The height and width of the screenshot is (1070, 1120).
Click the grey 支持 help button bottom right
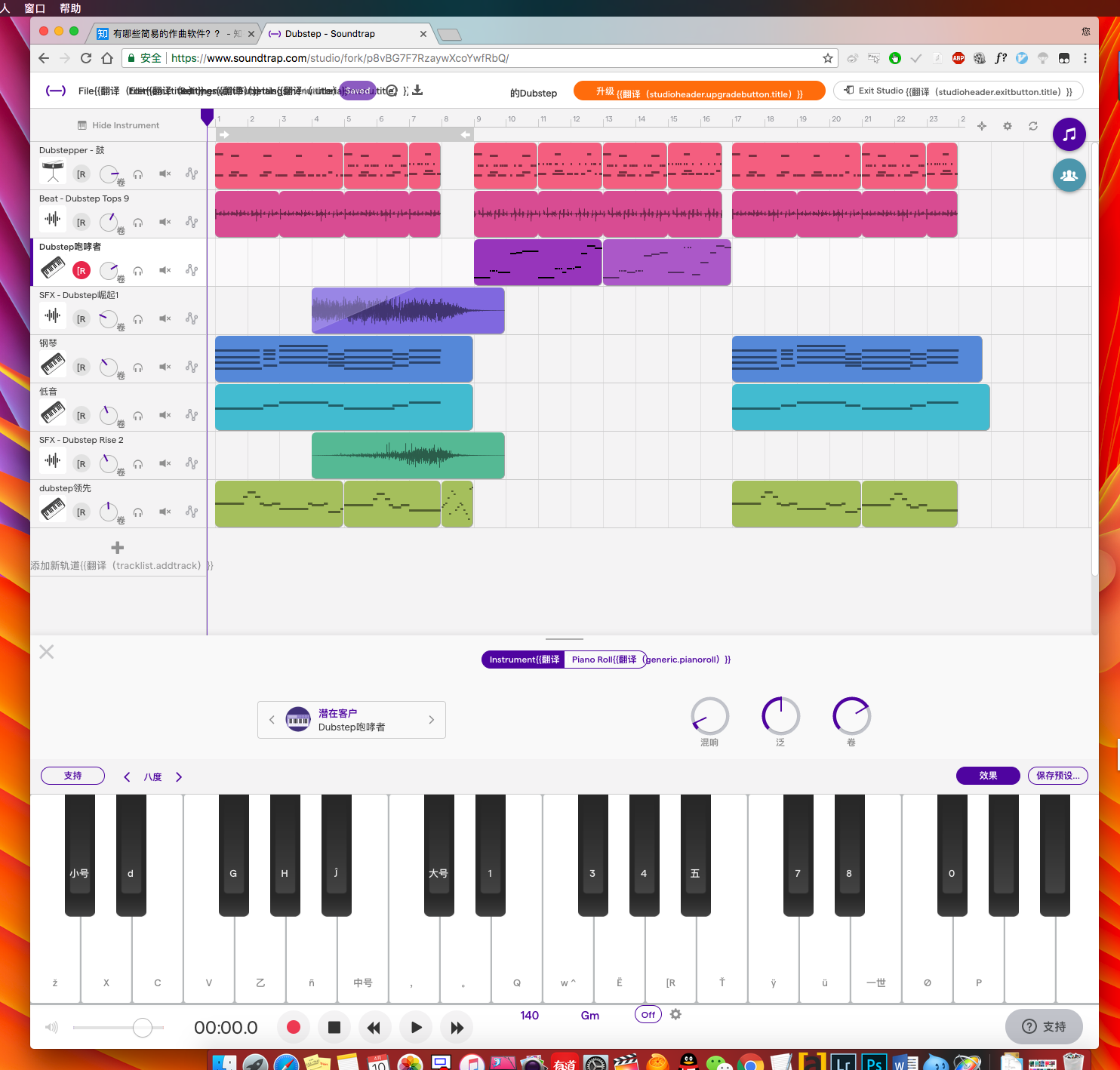1044,1026
